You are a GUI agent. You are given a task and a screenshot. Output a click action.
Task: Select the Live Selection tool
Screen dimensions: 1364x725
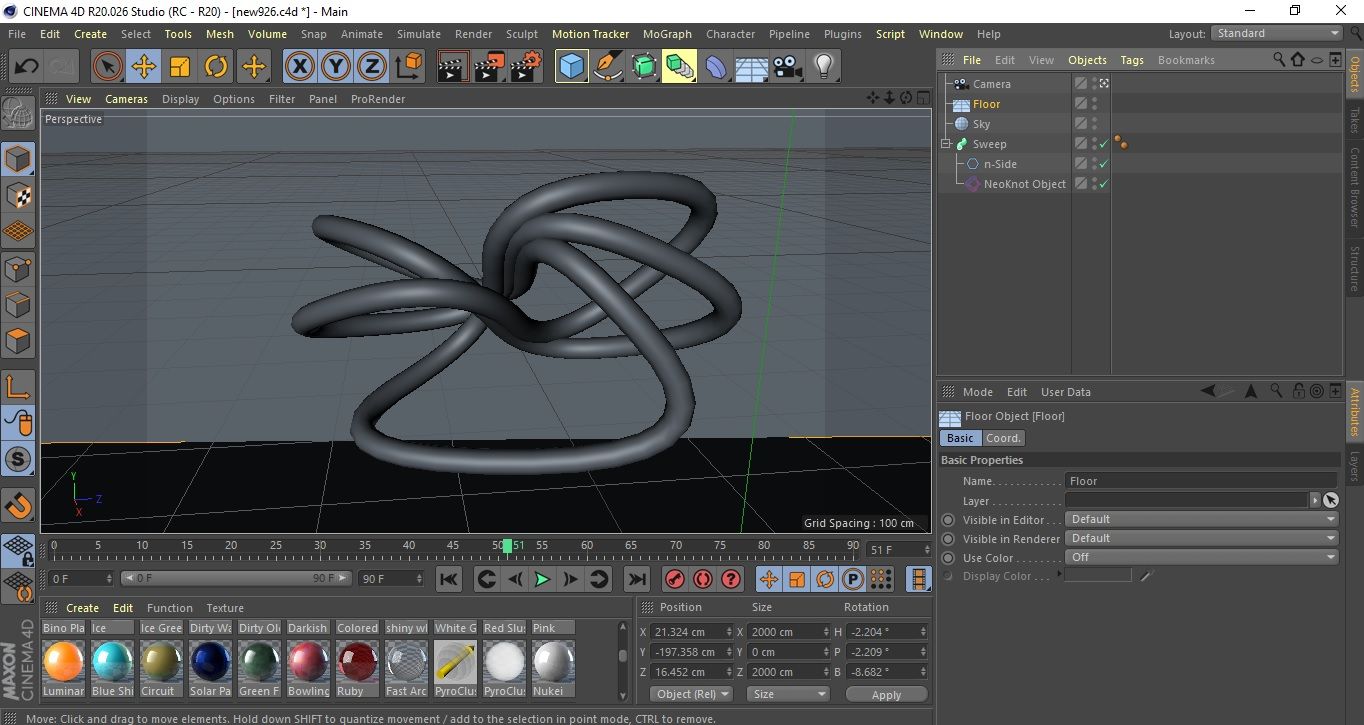click(107, 67)
